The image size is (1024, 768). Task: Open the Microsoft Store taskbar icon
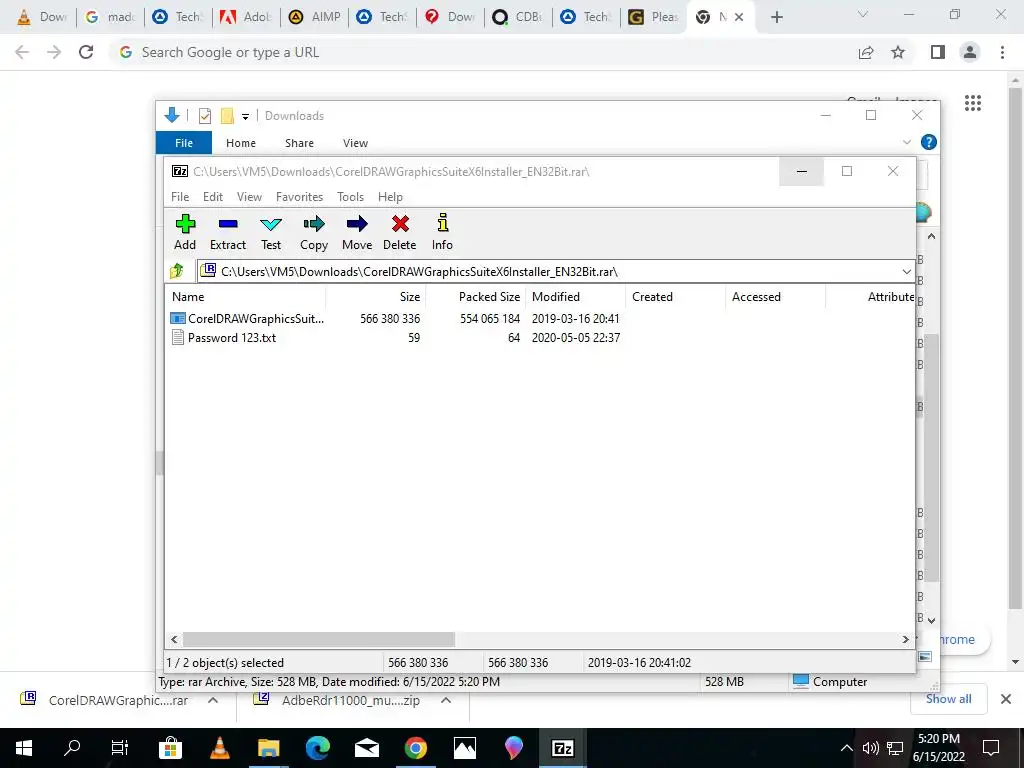pyautogui.click(x=170, y=748)
